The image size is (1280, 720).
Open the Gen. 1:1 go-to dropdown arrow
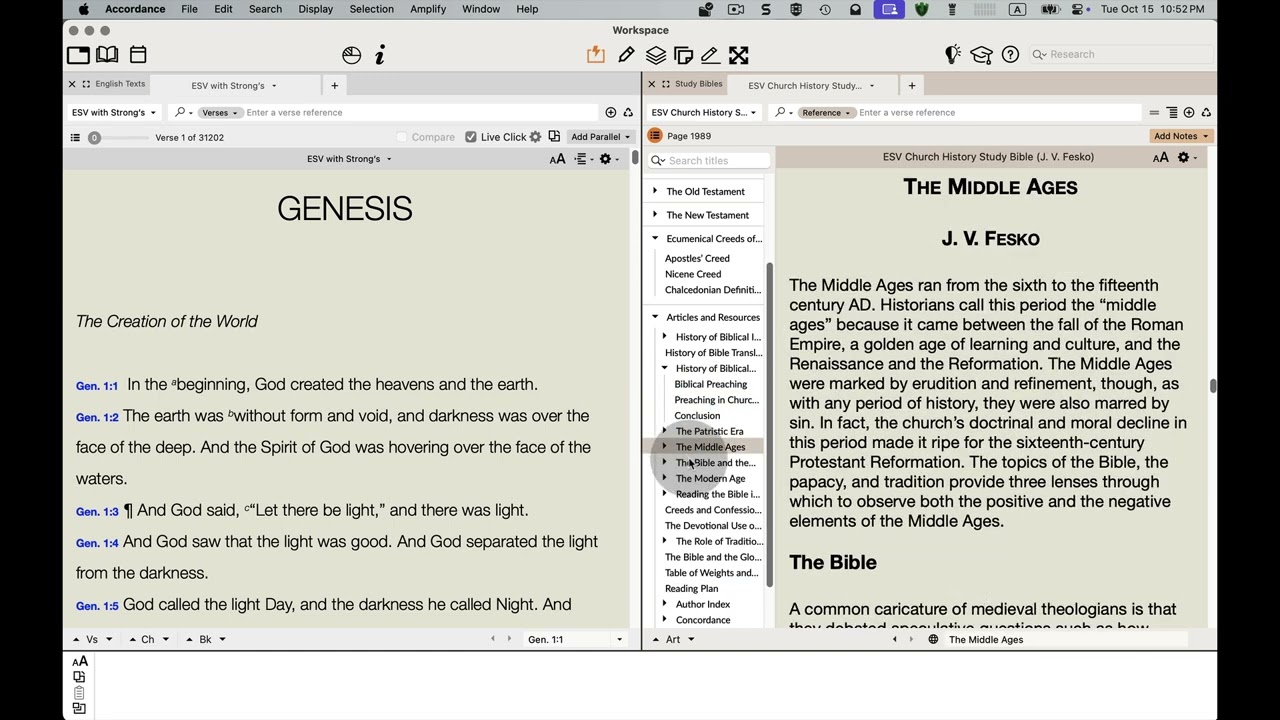click(619, 639)
